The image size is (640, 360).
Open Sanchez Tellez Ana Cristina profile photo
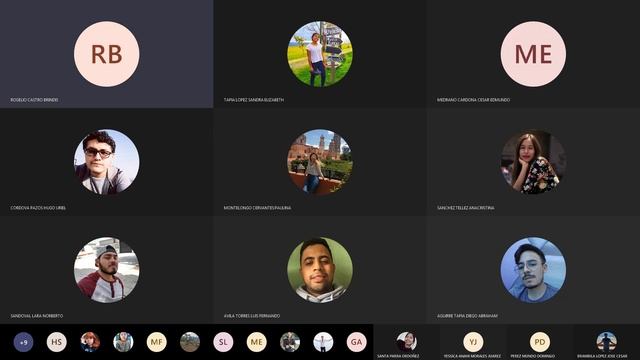click(x=533, y=162)
